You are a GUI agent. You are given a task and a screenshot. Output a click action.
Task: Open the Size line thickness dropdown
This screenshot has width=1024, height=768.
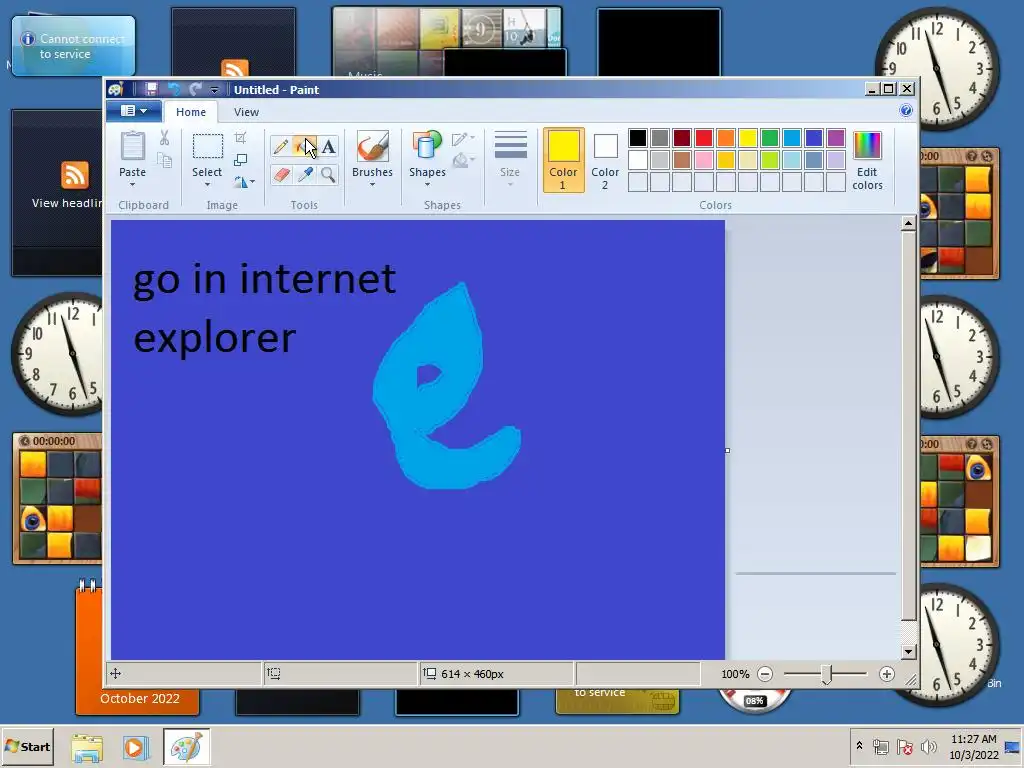click(510, 160)
